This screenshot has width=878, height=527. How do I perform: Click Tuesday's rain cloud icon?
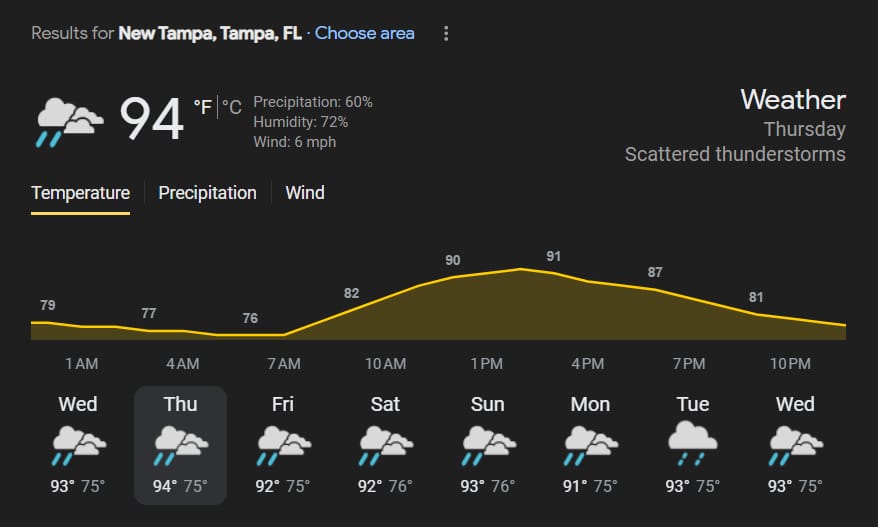(693, 444)
